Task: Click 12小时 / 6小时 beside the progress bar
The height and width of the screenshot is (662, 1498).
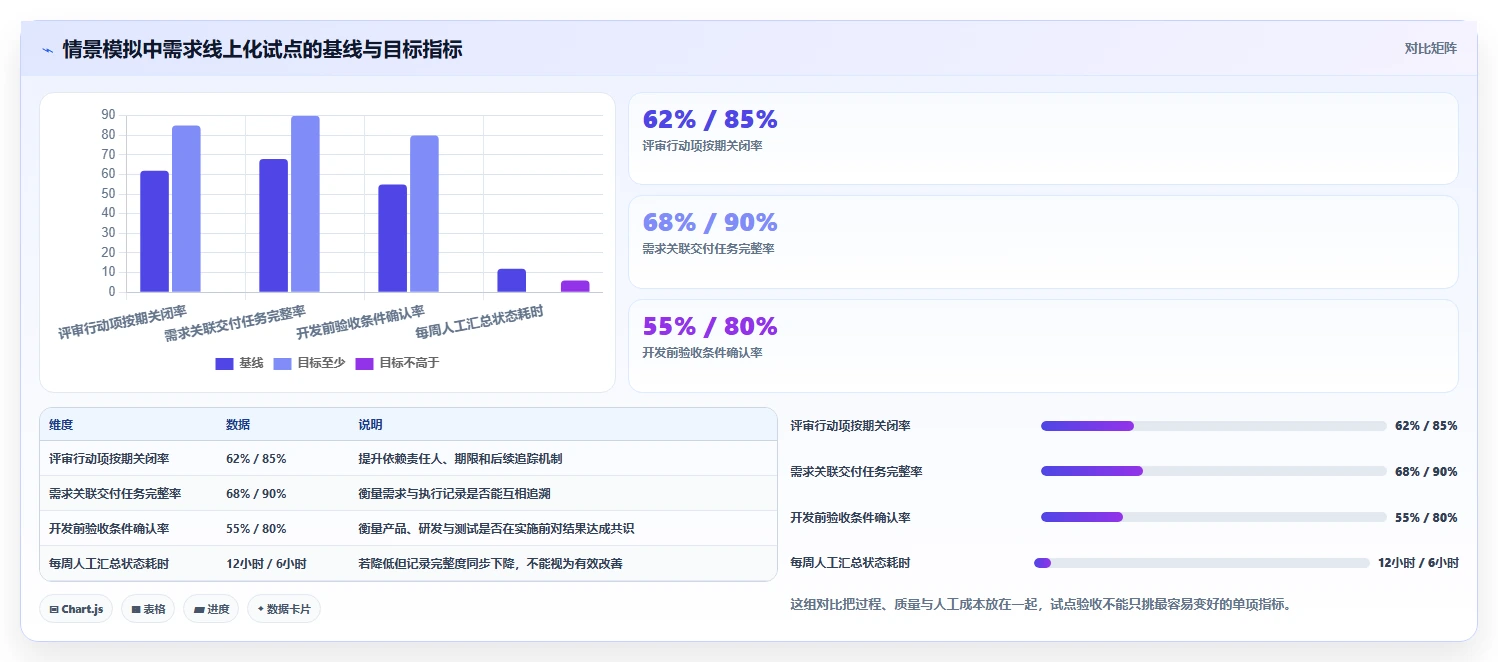Action: [x=1418, y=563]
